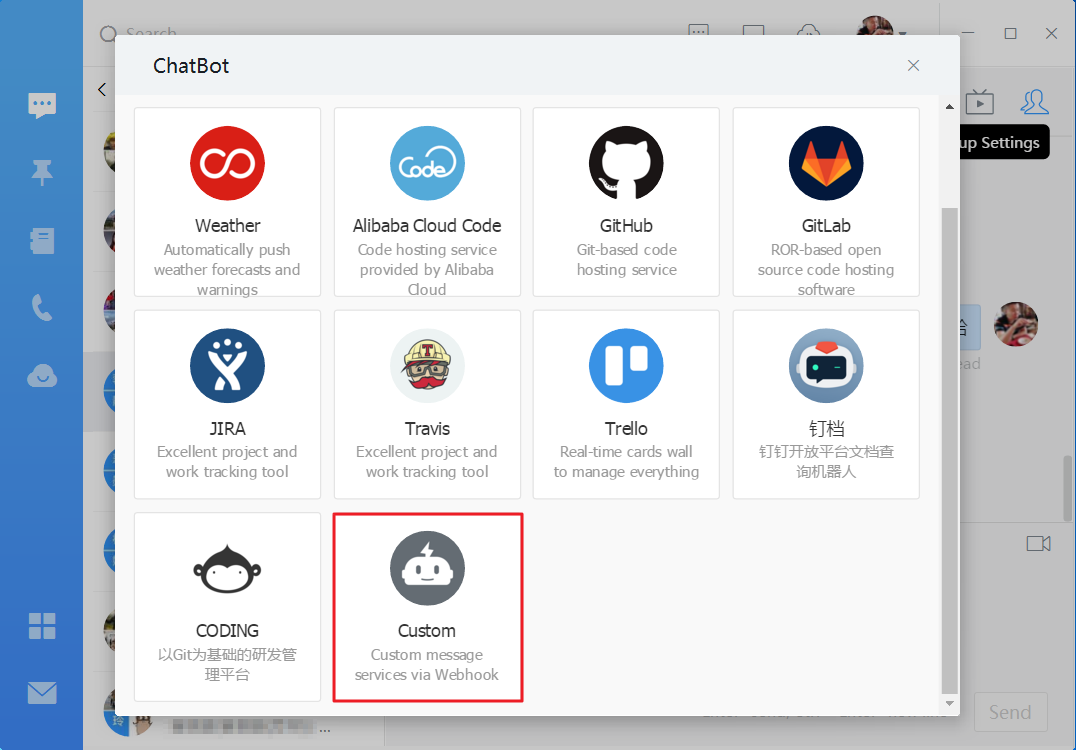The height and width of the screenshot is (750, 1076).
Task: Click JIRA's 'Excellent project and work tracking tool' text
Action: [x=227, y=462]
